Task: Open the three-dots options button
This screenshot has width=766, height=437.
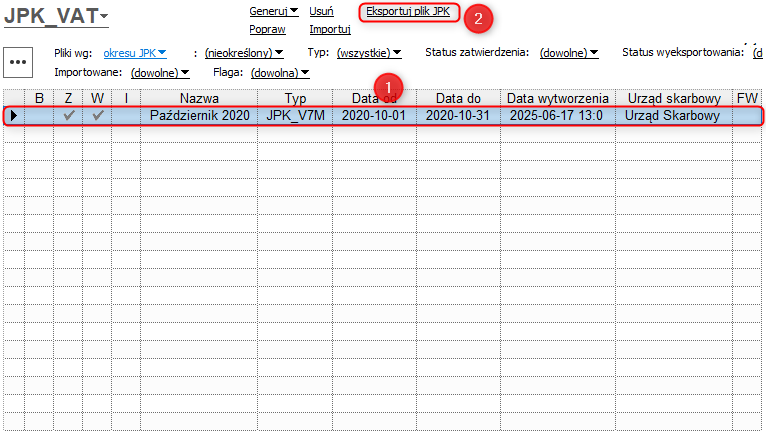Action: click(x=18, y=62)
